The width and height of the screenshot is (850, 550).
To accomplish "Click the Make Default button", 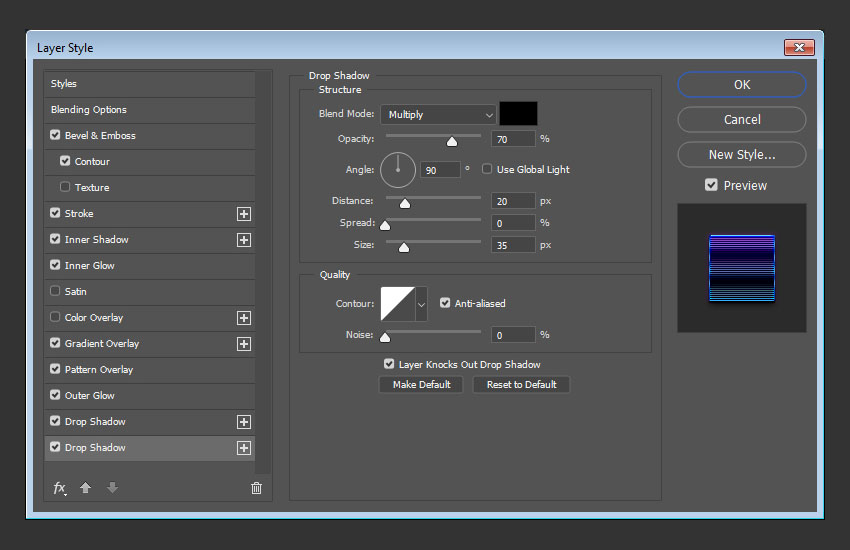I will pos(421,385).
